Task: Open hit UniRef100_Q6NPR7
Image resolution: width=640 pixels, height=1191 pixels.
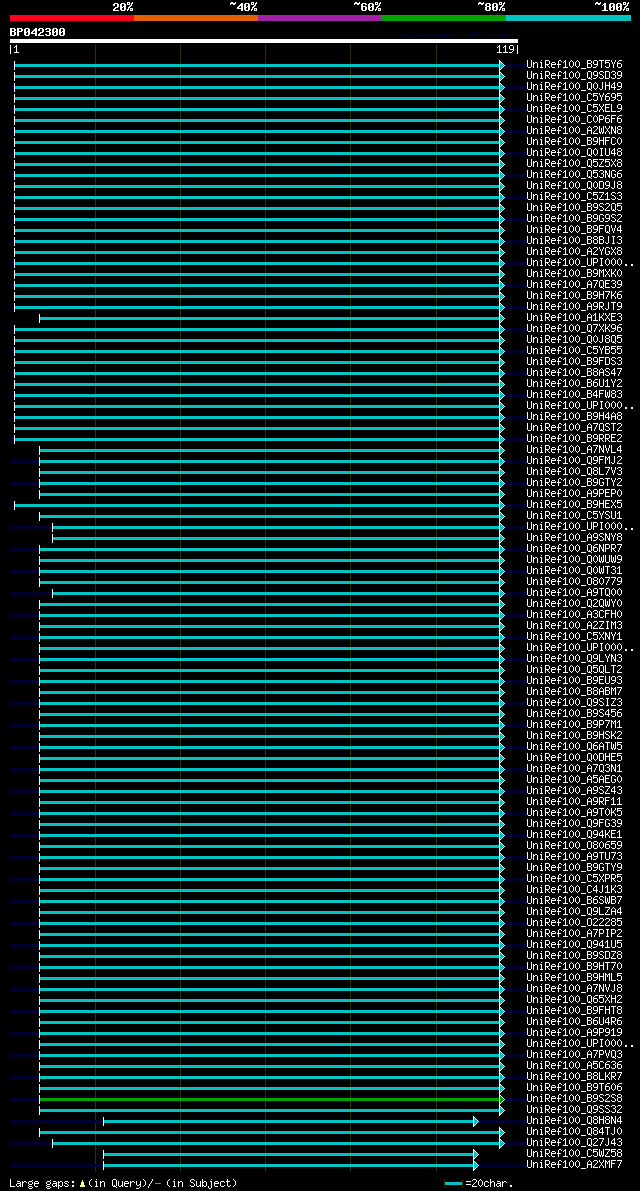Action: click(x=574, y=549)
